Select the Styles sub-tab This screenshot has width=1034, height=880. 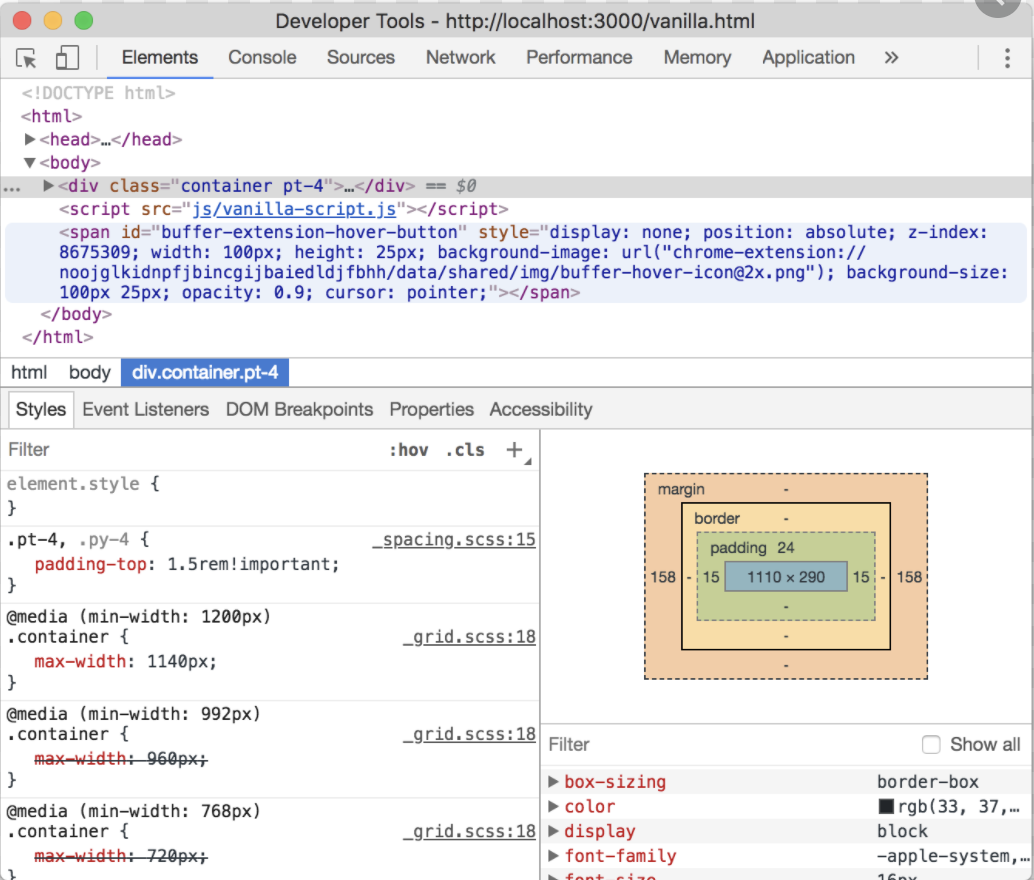pos(41,409)
